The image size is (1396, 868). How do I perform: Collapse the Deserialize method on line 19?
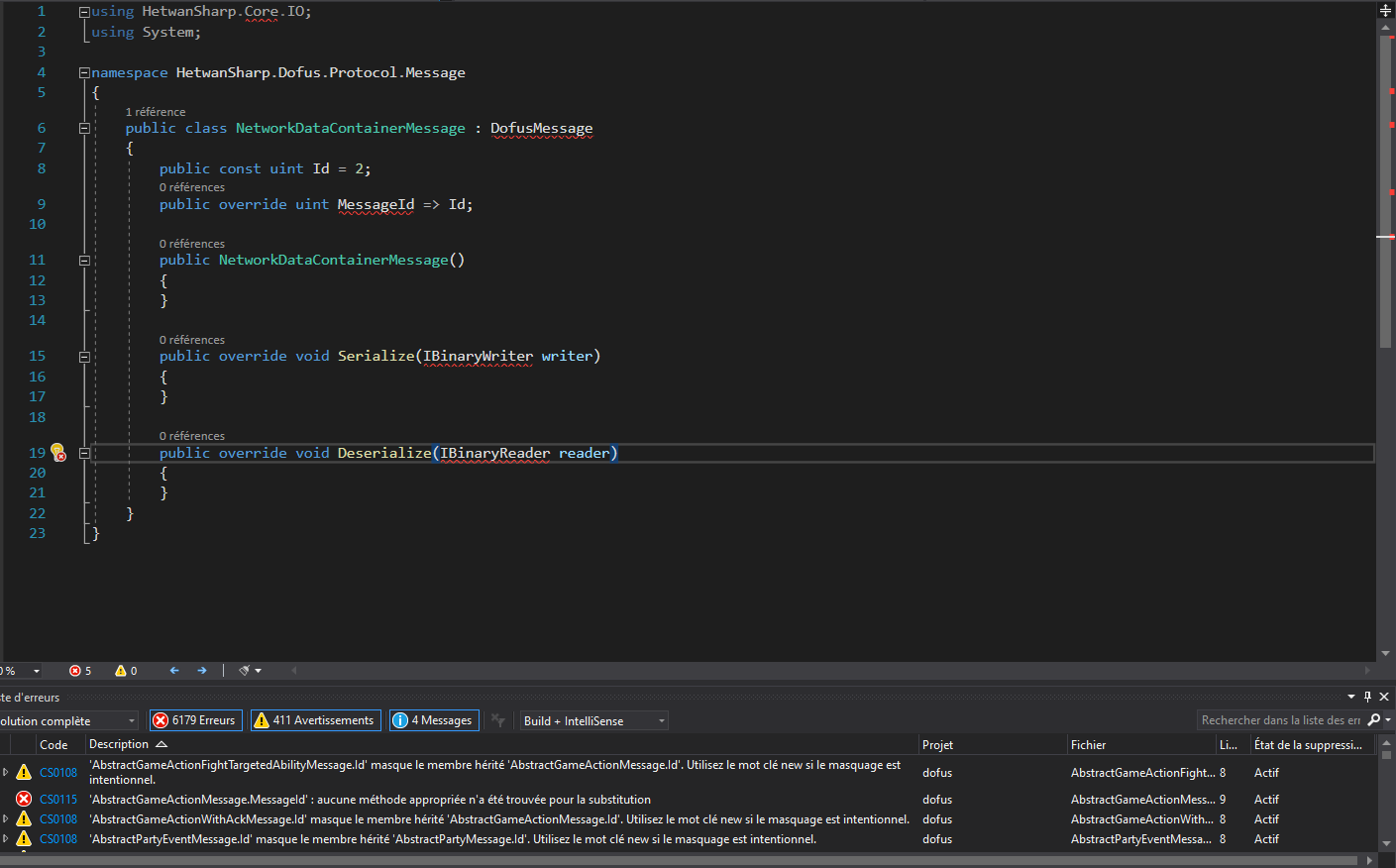click(x=84, y=453)
